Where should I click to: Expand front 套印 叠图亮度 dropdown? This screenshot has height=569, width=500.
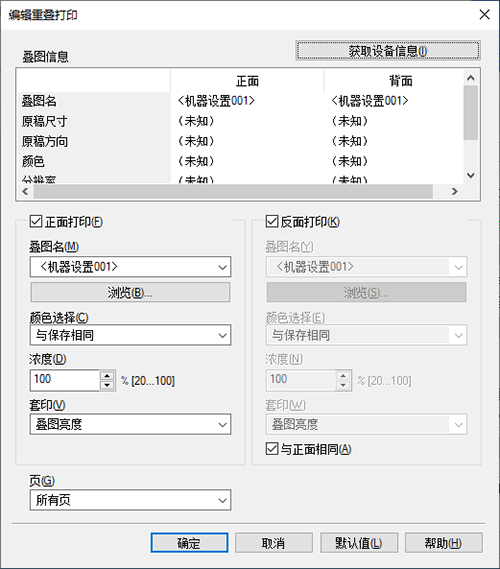[x=130, y=424]
